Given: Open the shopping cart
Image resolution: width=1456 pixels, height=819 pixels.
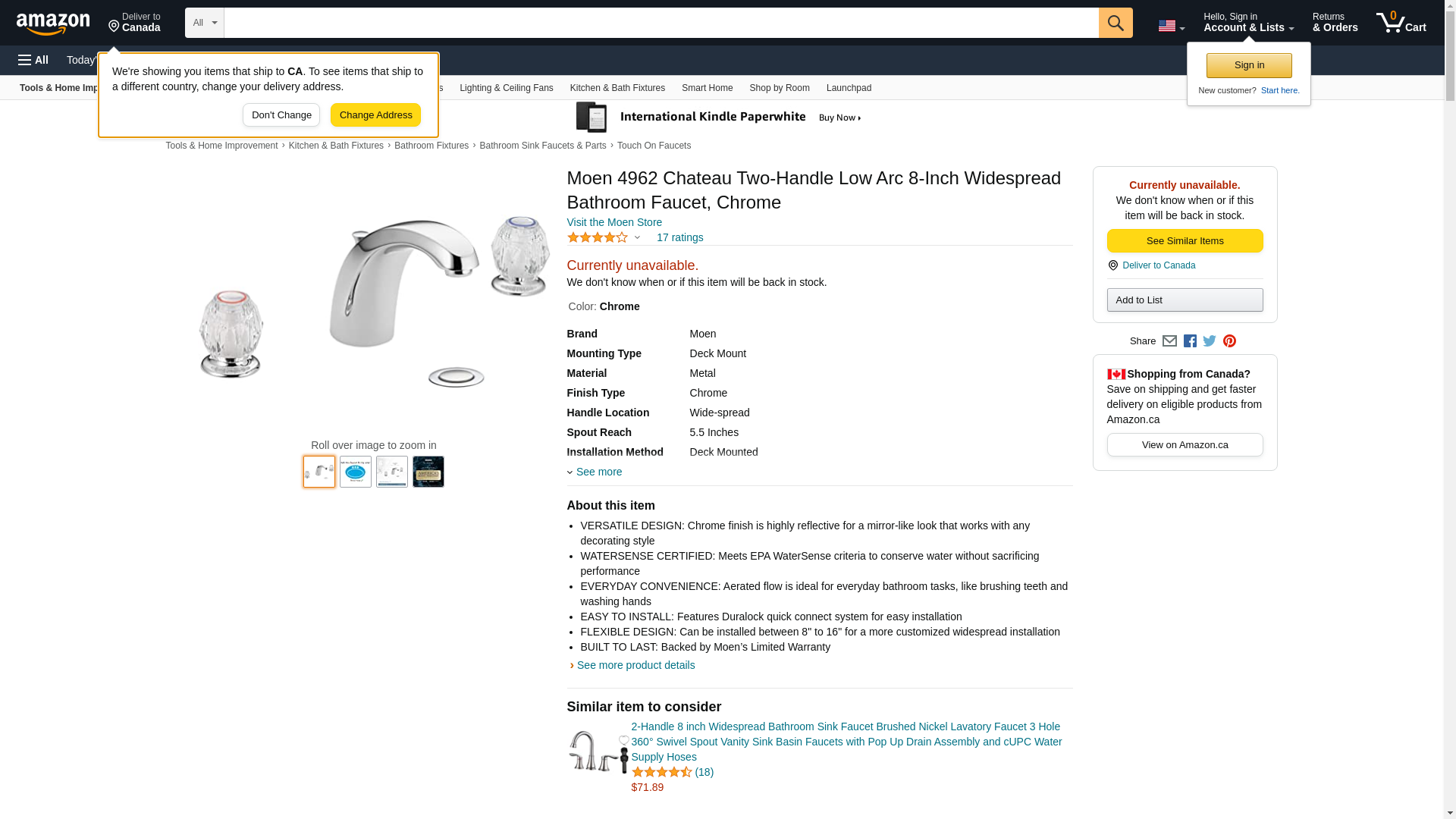Looking at the screenshot, I should point(1401,23).
